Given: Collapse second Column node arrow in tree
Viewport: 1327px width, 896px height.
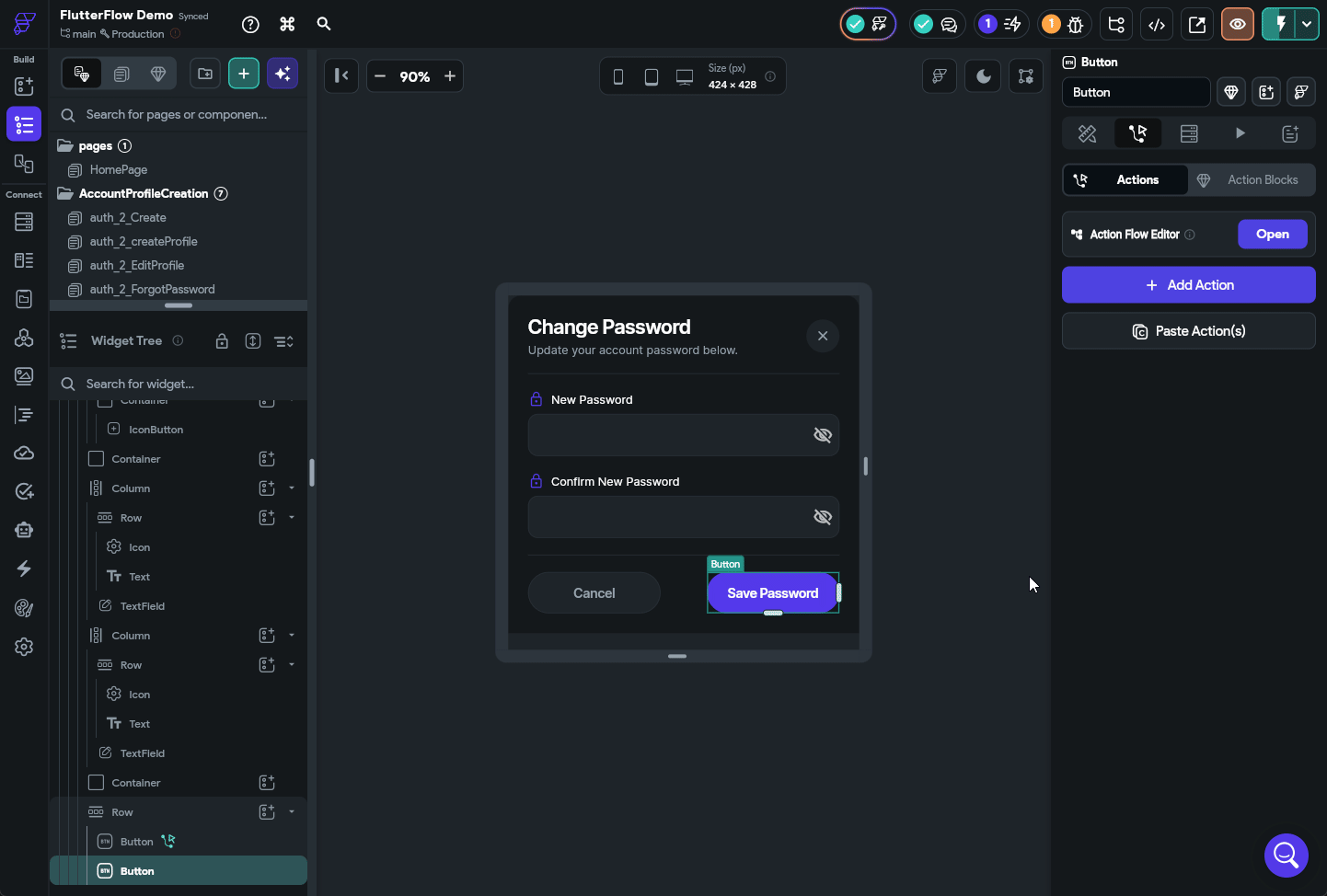Looking at the screenshot, I should coord(292,636).
